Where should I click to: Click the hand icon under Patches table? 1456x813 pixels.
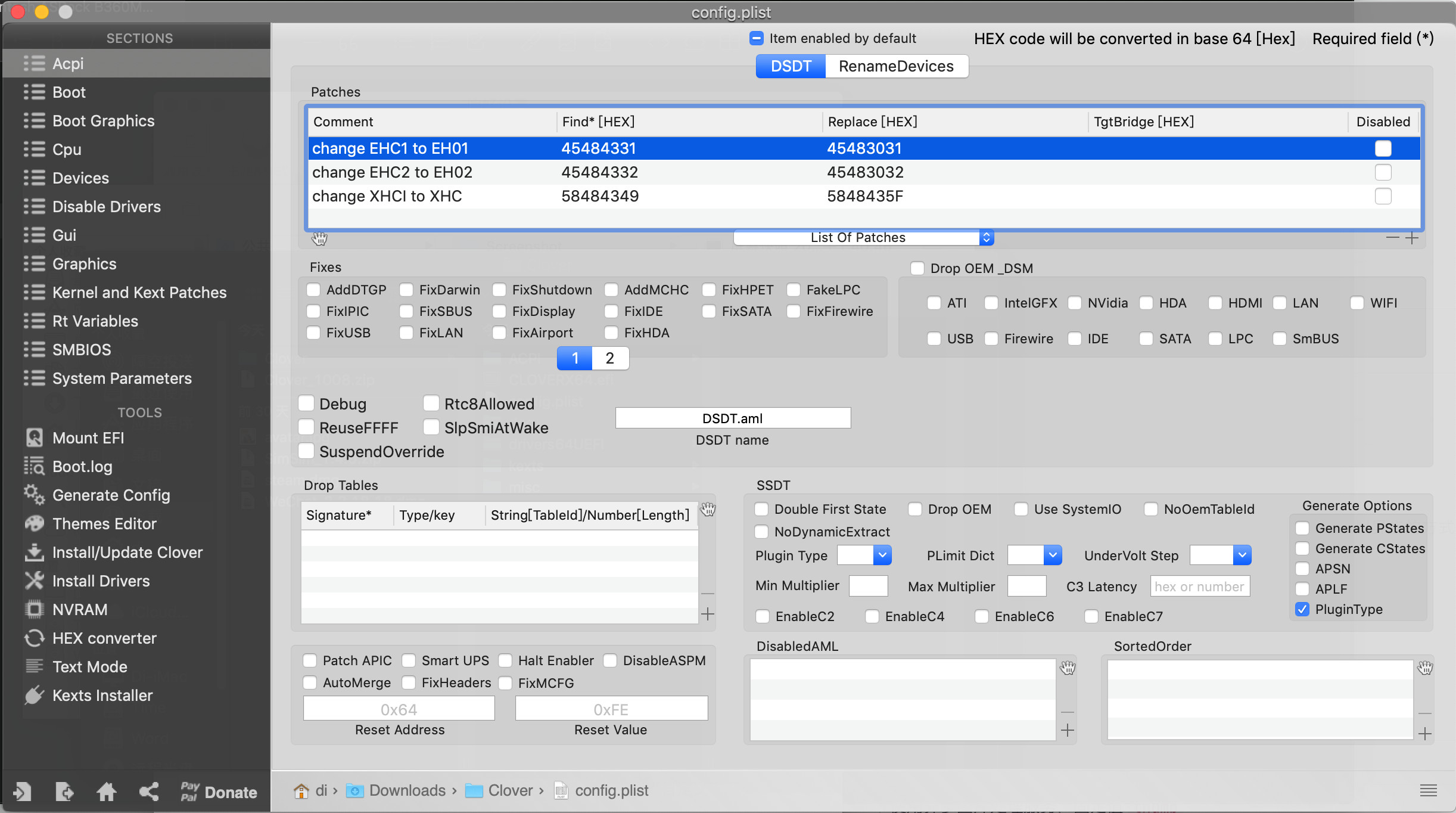click(x=319, y=238)
